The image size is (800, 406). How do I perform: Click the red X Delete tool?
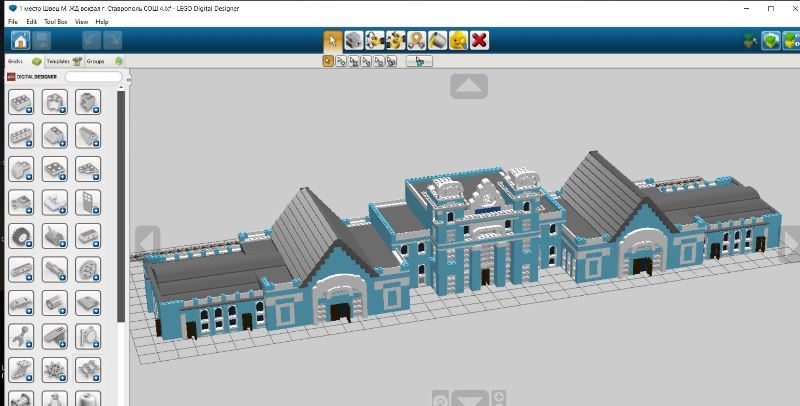480,41
